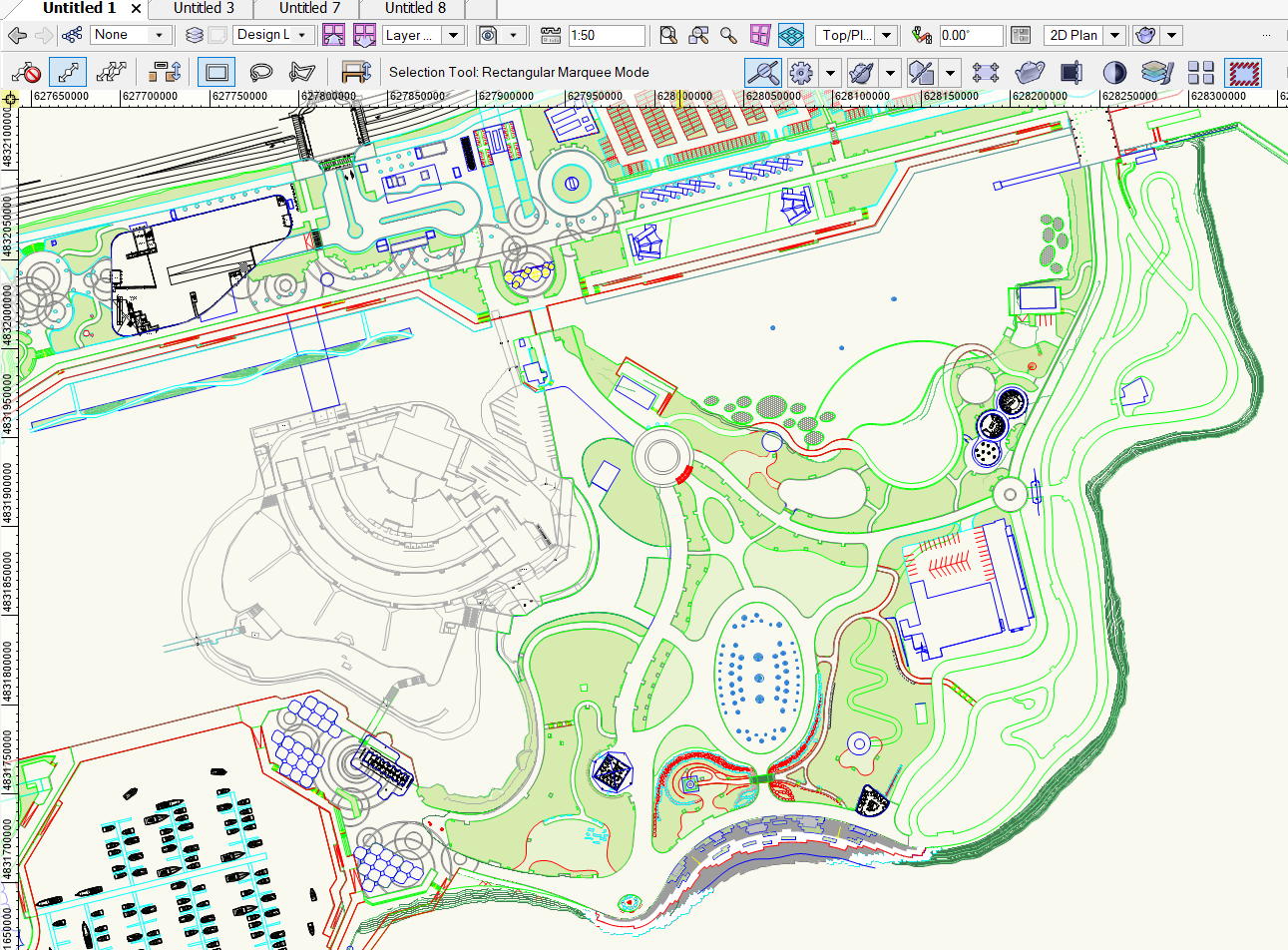This screenshot has width=1288, height=950.
Task: Toggle the Rectangular Marquee mode button
Action: point(216,72)
